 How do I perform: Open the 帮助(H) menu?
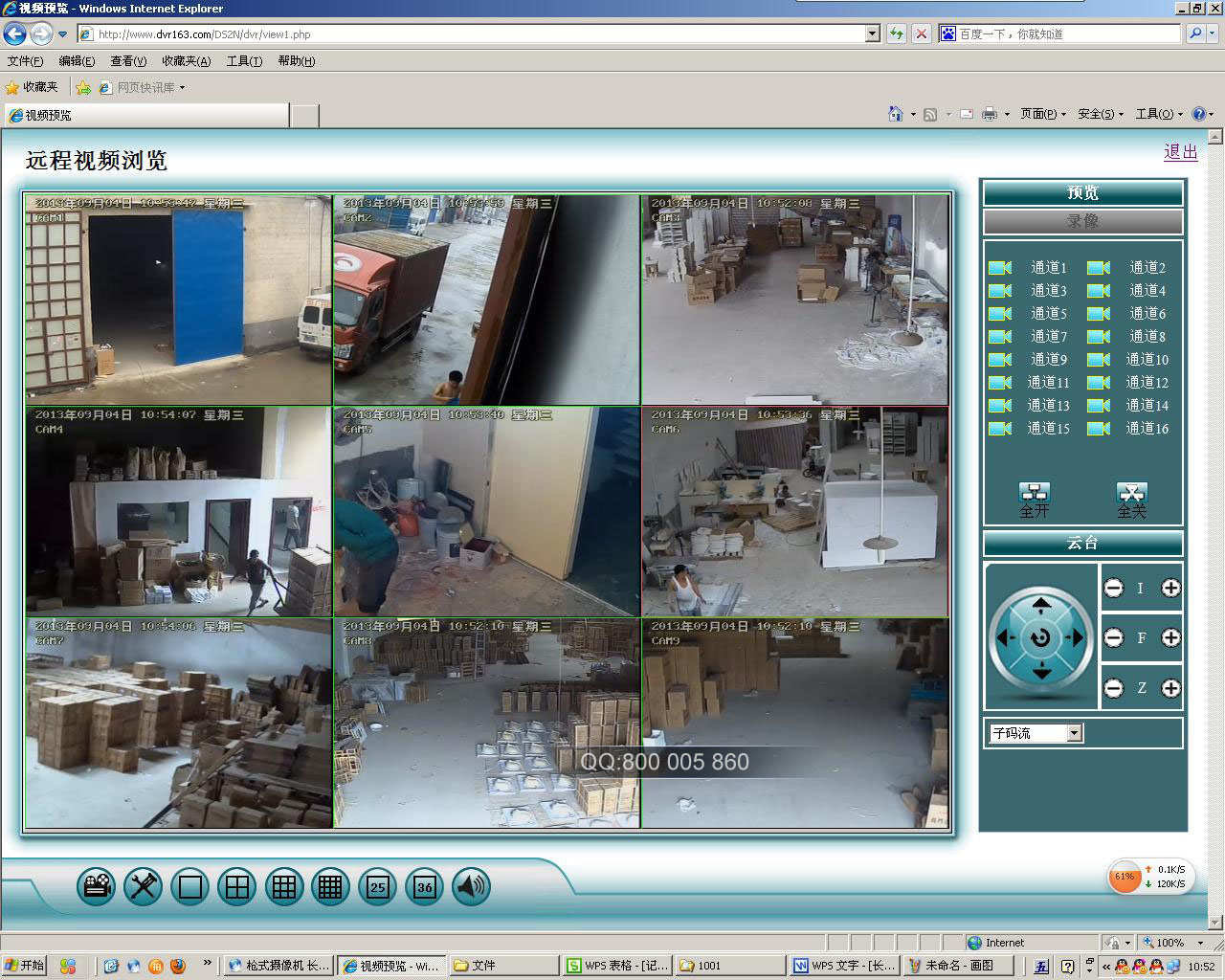(296, 61)
